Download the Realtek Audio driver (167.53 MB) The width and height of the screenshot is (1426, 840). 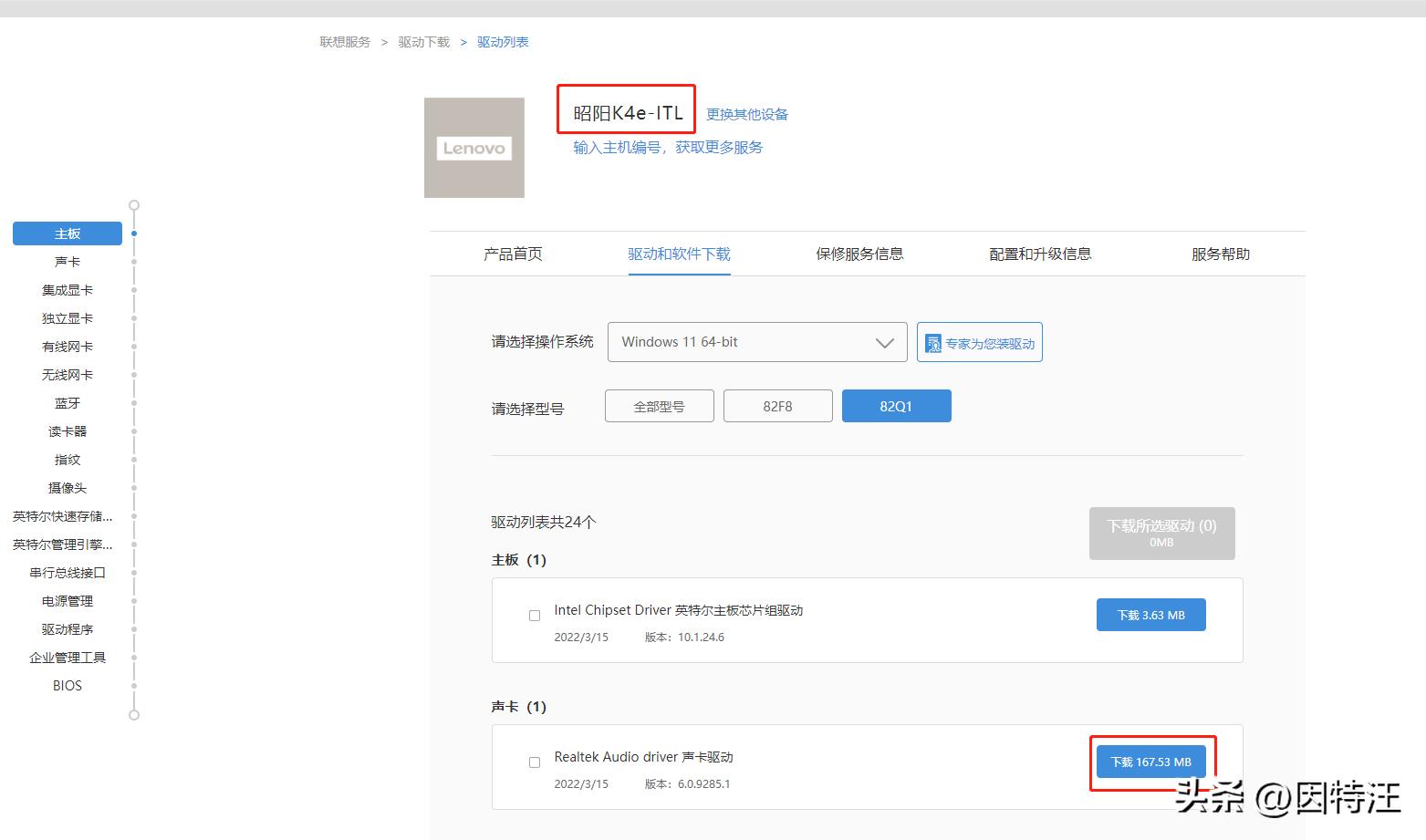pos(1150,762)
